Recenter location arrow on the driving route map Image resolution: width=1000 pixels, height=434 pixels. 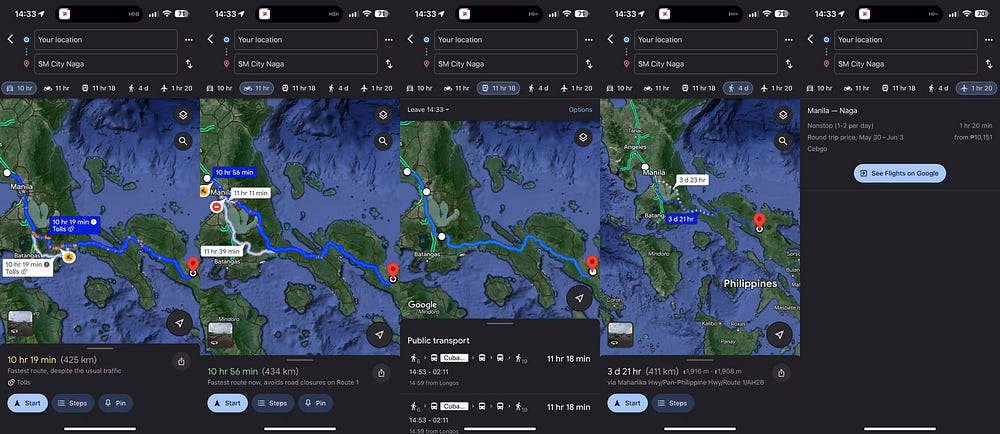(180, 323)
